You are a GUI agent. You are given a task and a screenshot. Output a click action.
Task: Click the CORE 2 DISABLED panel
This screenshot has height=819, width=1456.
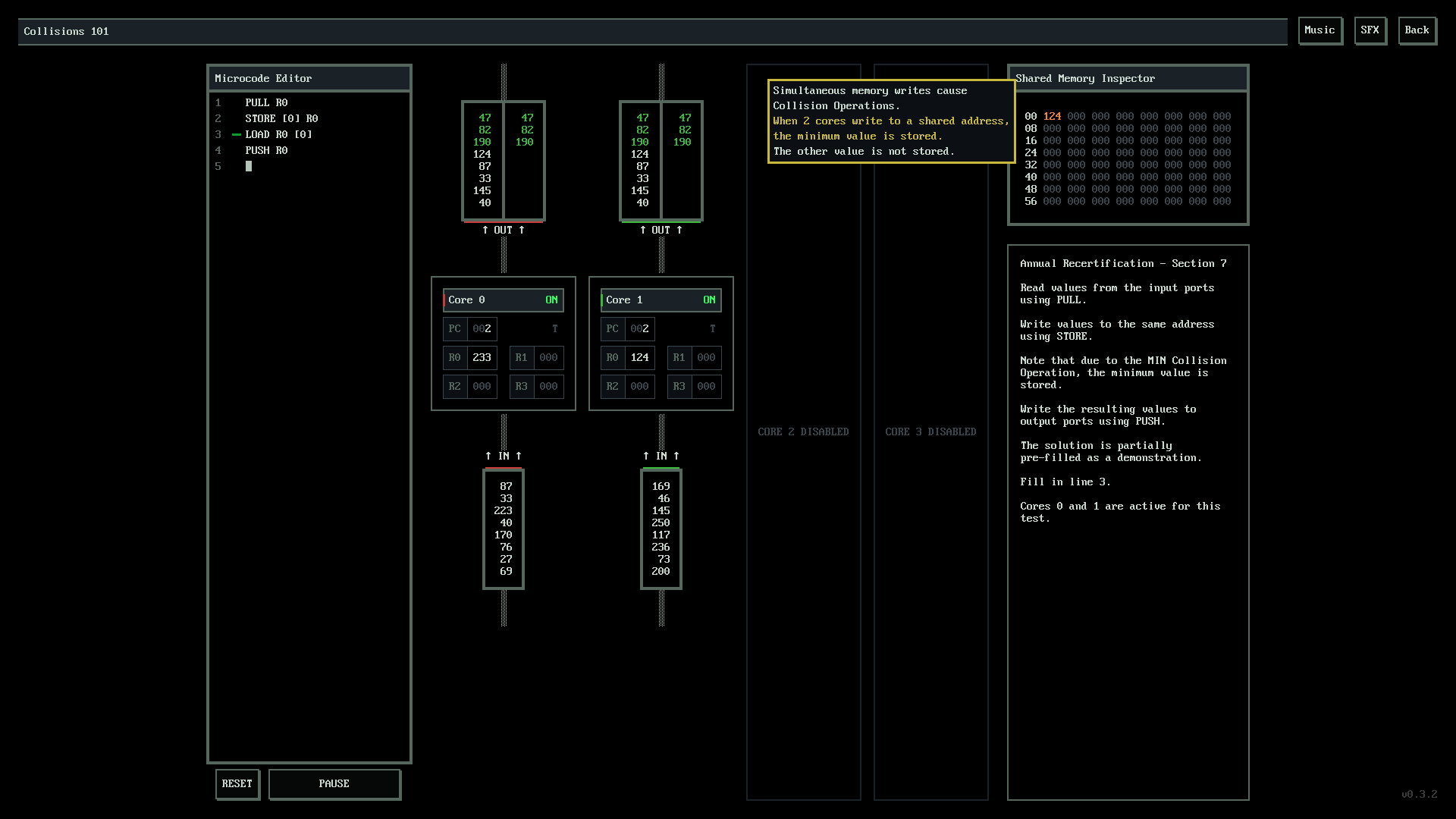[803, 431]
